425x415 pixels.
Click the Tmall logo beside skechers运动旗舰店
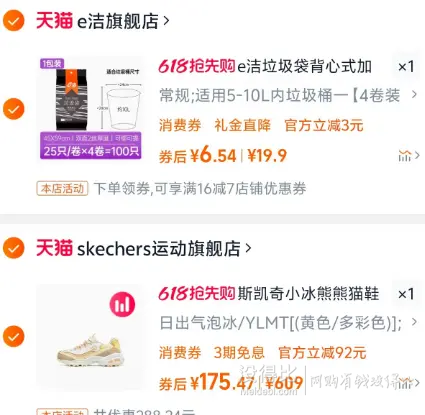click(54, 248)
